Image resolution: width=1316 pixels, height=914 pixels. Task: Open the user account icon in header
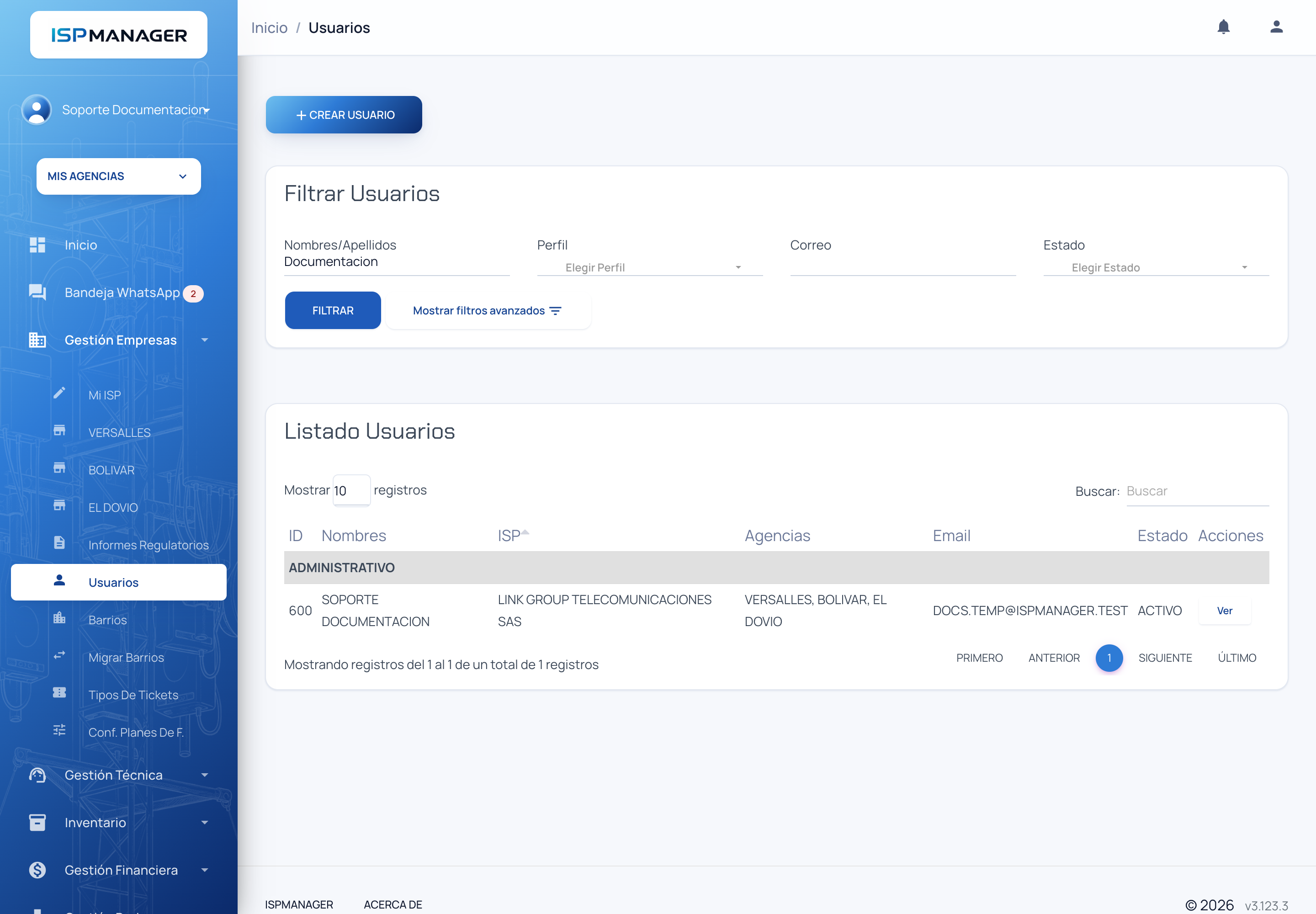1276,27
